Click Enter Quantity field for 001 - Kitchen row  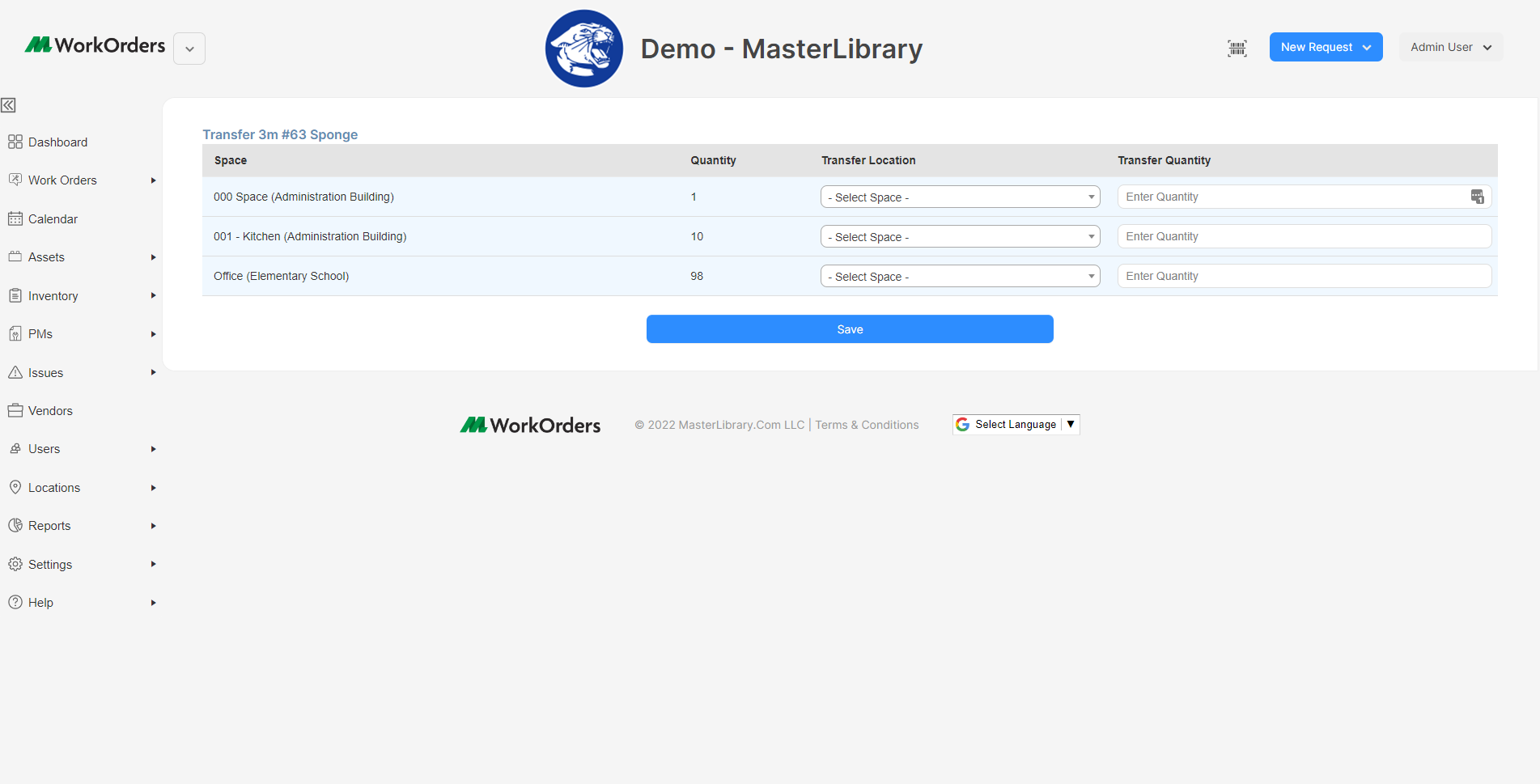(1304, 236)
